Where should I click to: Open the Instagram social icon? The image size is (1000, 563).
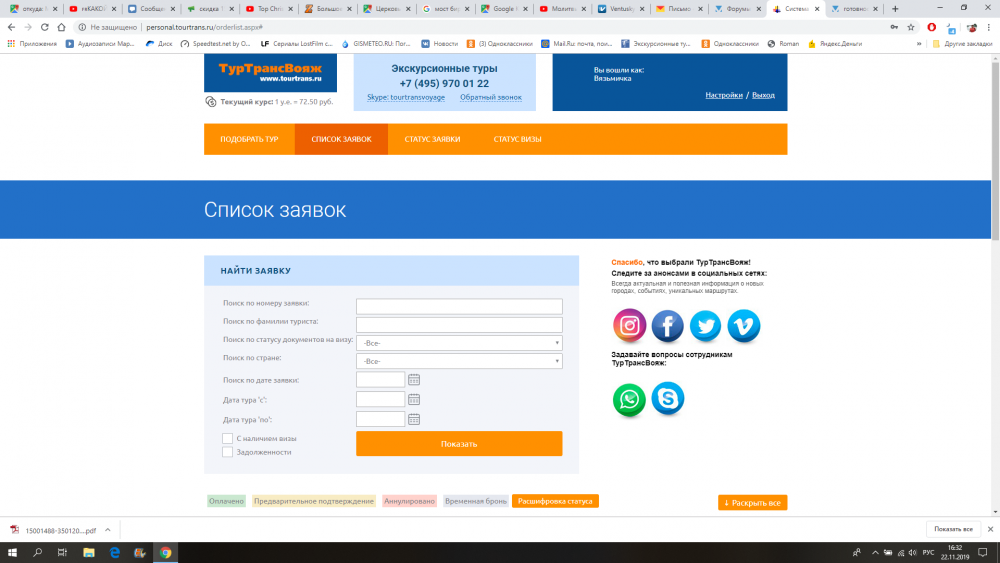click(x=630, y=326)
